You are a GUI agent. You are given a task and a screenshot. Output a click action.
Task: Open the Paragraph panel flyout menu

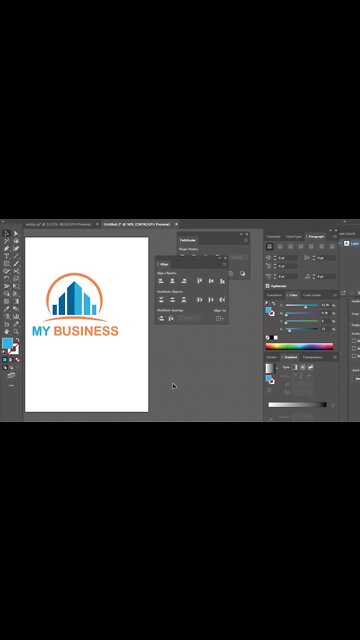click(335, 236)
